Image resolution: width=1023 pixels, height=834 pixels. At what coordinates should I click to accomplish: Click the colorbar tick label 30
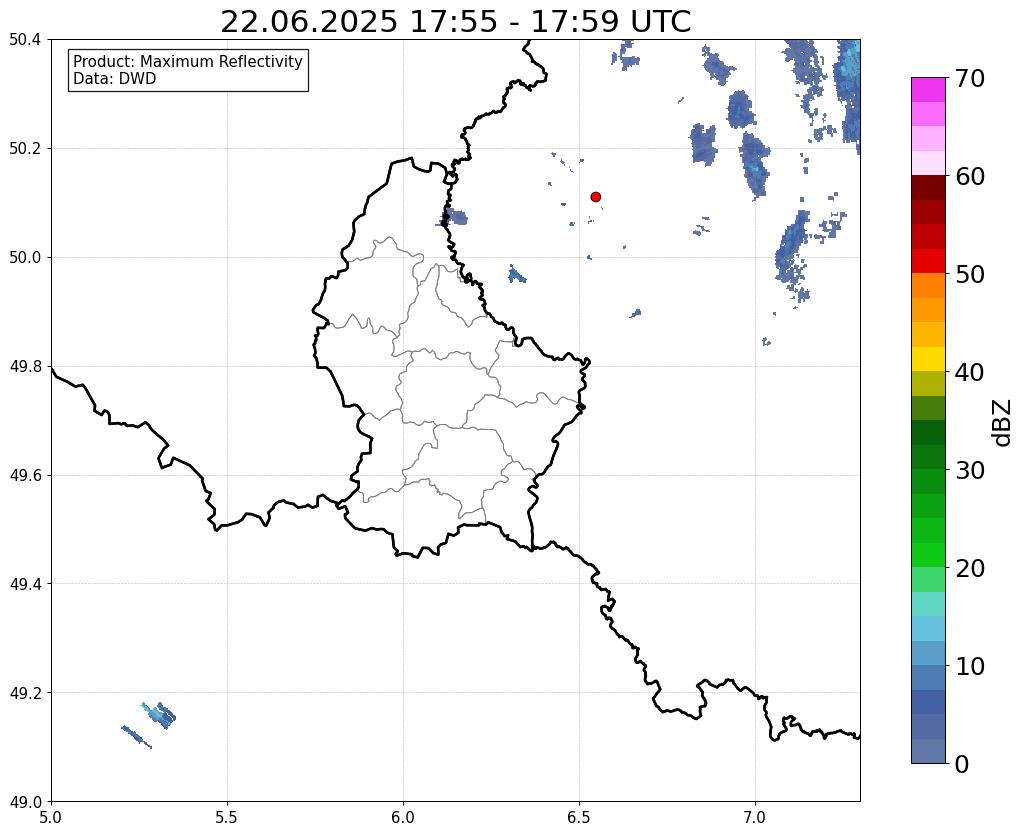coord(970,470)
